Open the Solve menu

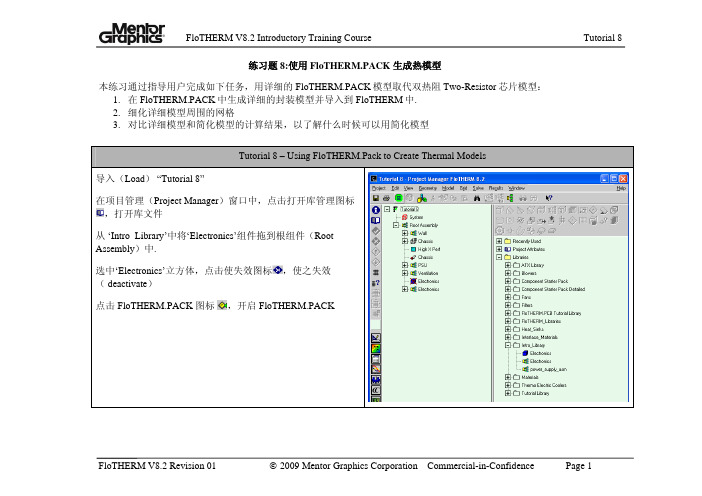tap(478, 188)
